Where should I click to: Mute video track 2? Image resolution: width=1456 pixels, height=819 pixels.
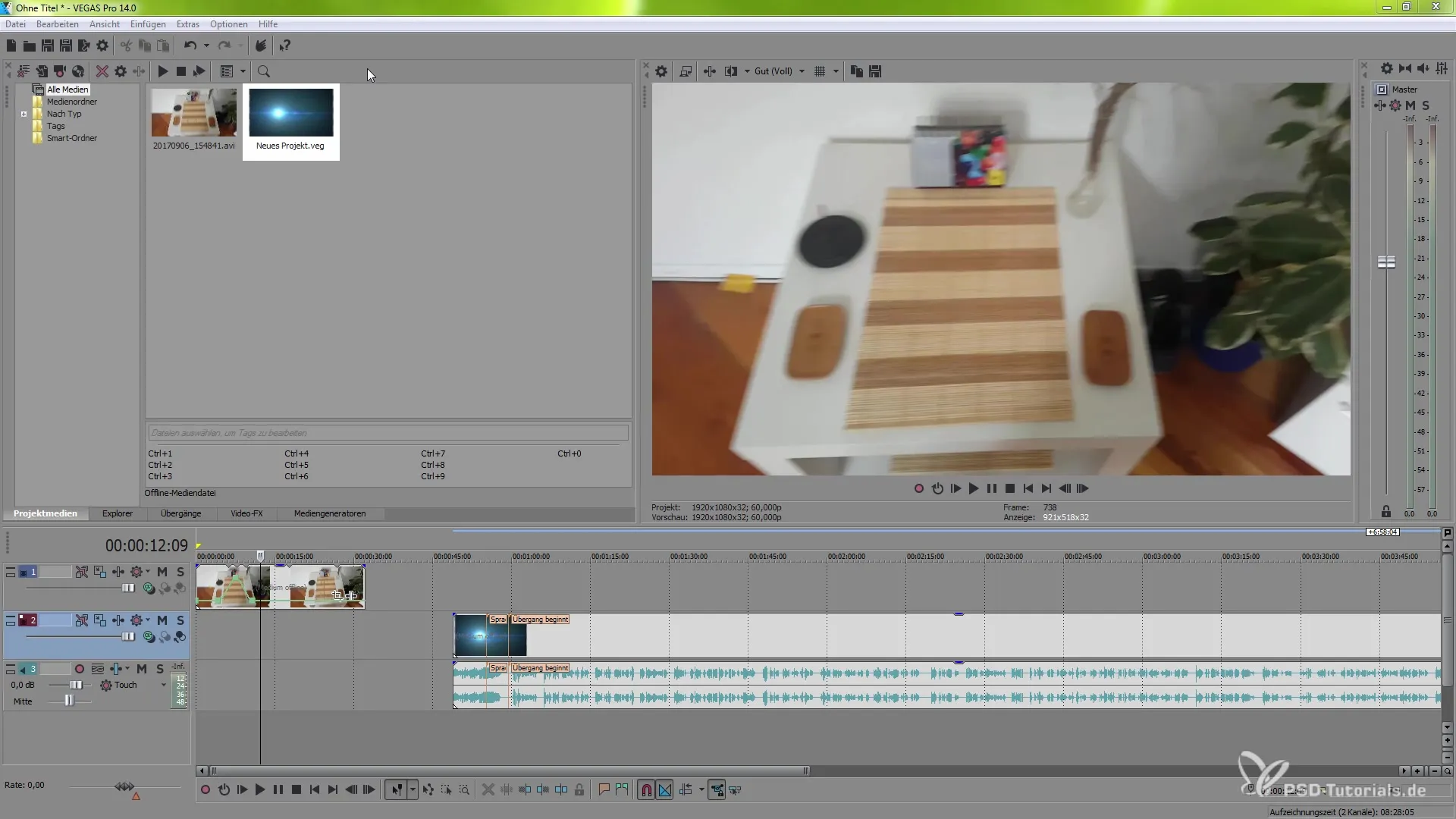162,620
